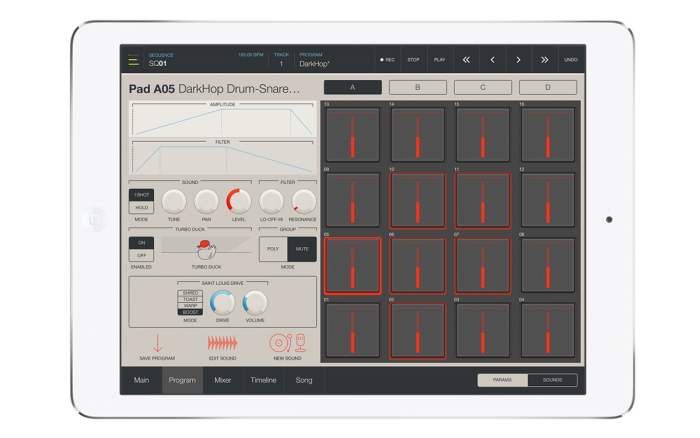This screenshot has width=700, height=438.
Task: Set Turbo Duck enabled to OFF
Action: coord(141,256)
